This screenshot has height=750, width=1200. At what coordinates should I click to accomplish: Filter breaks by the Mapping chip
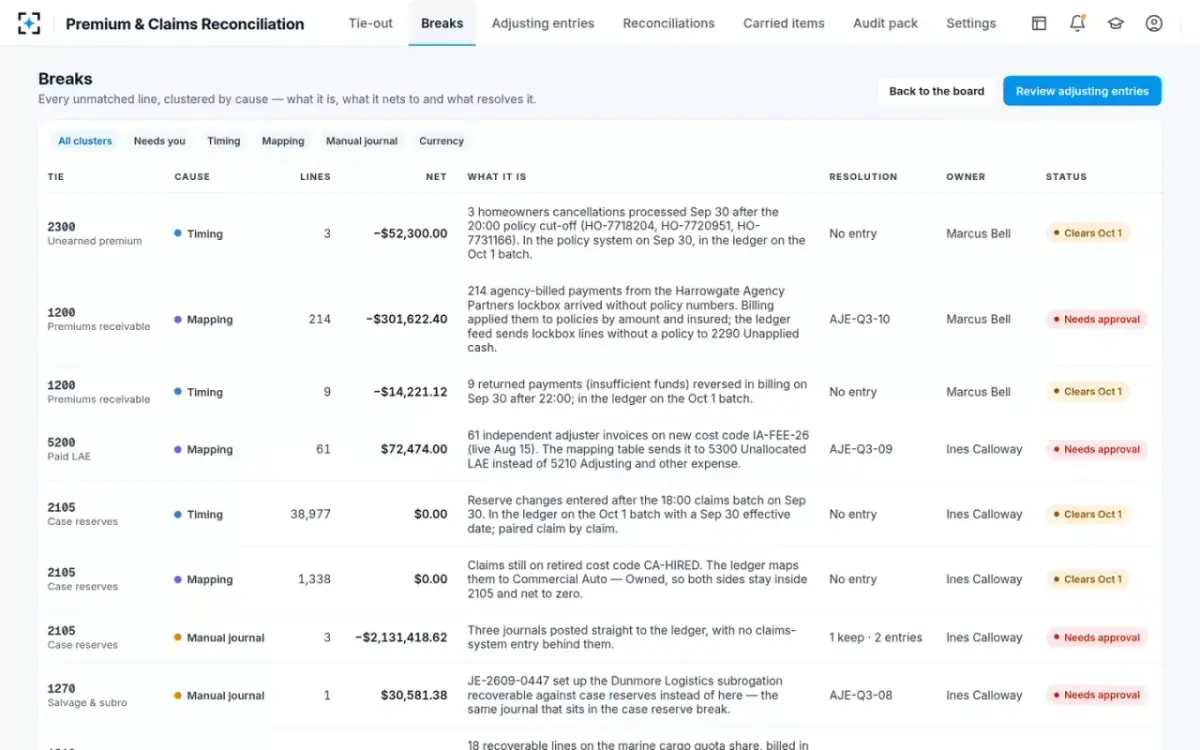pos(283,141)
